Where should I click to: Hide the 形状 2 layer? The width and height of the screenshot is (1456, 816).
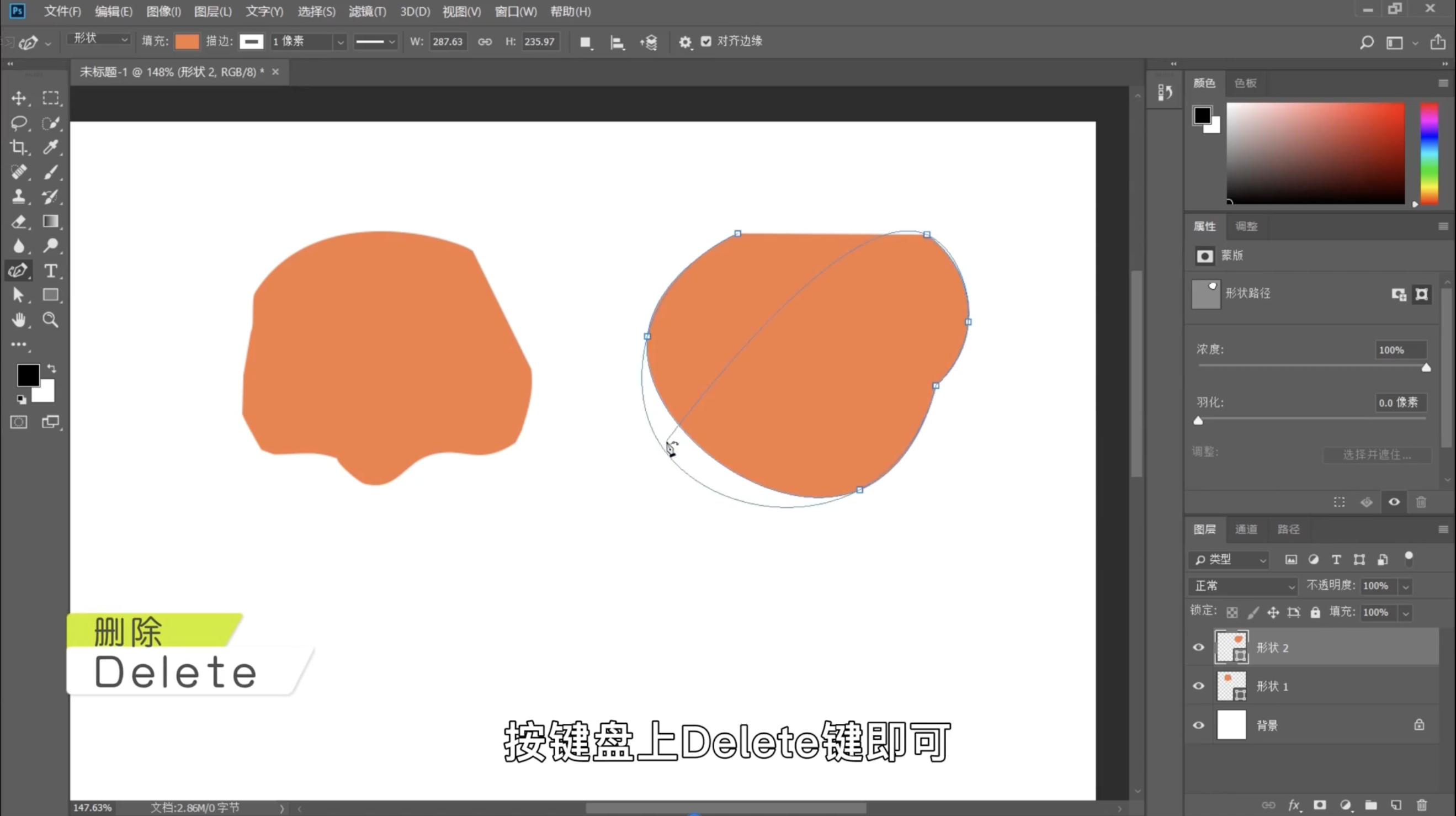click(1198, 648)
